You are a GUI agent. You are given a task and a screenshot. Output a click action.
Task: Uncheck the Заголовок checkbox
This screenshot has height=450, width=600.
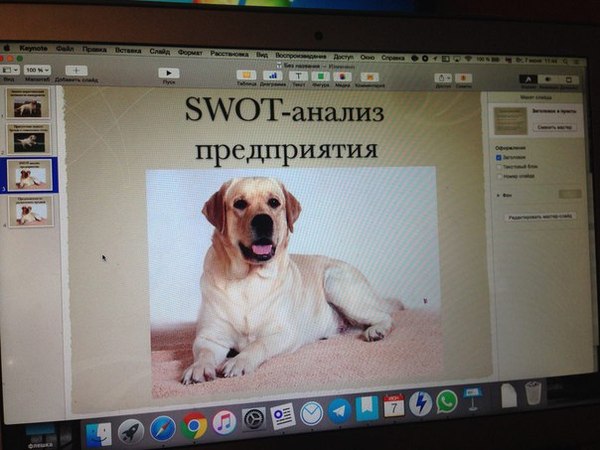(x=500, y=157)
